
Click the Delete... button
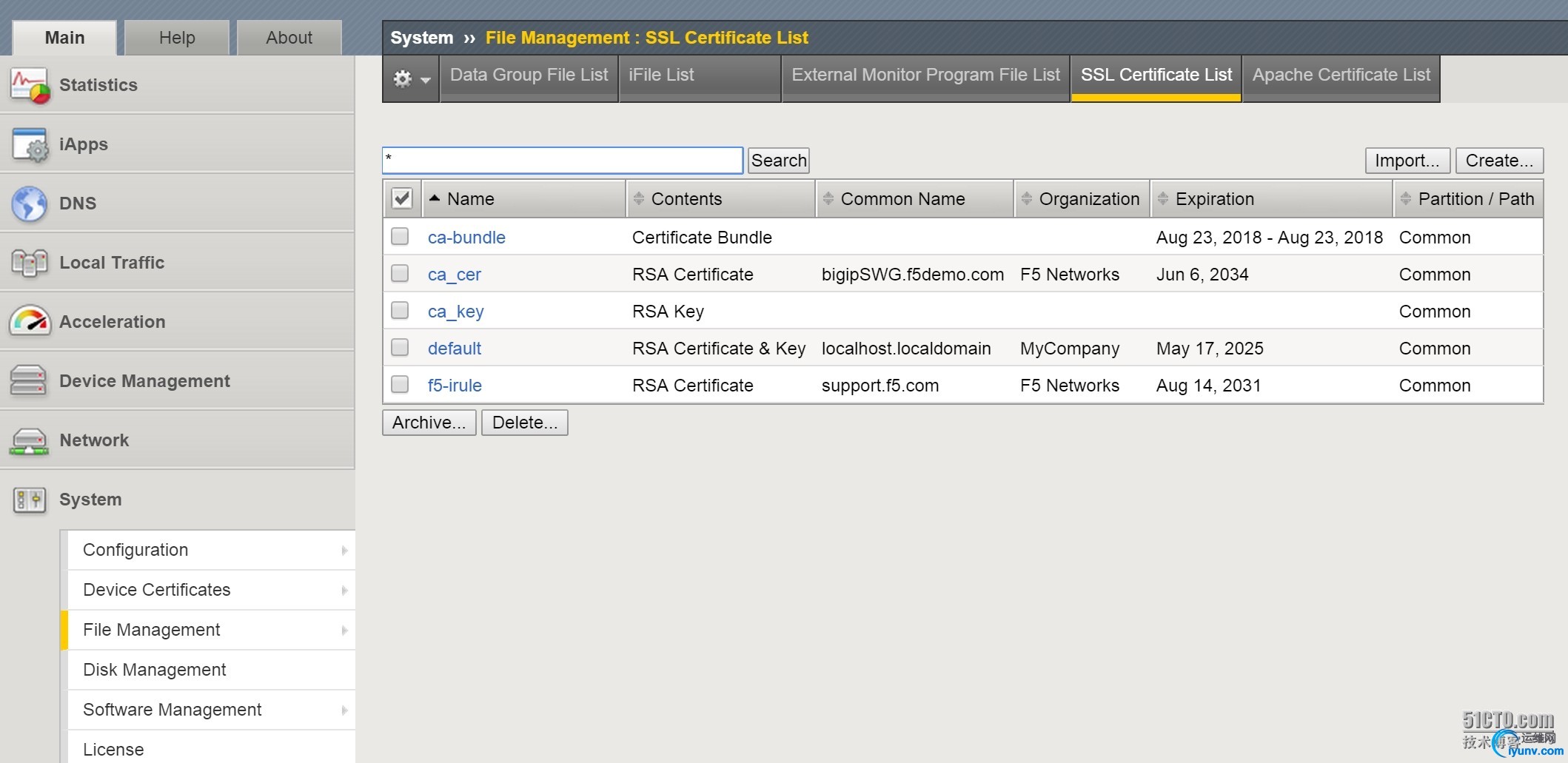tap(525, 423)
